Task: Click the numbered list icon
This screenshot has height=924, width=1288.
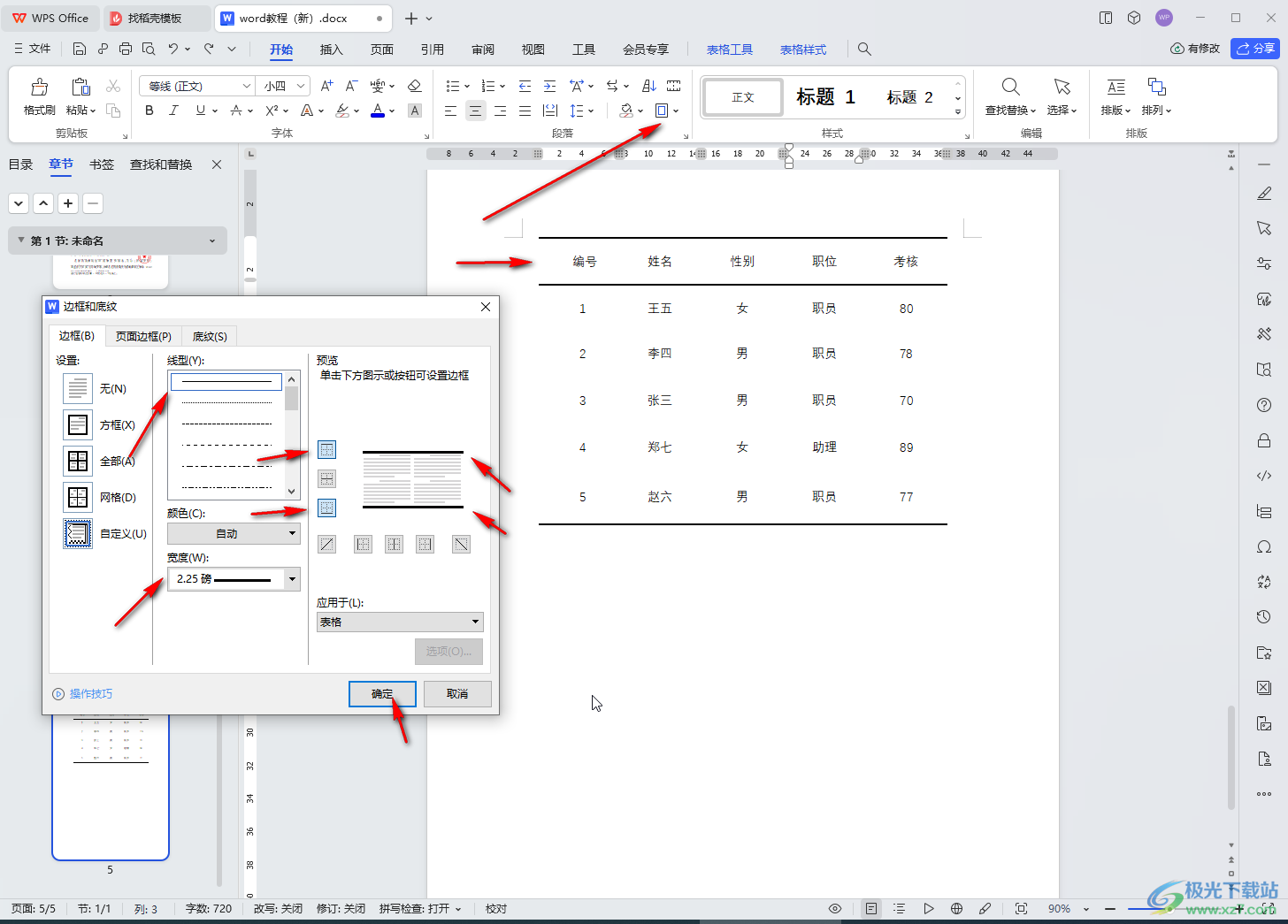Action: click(487, 86)
